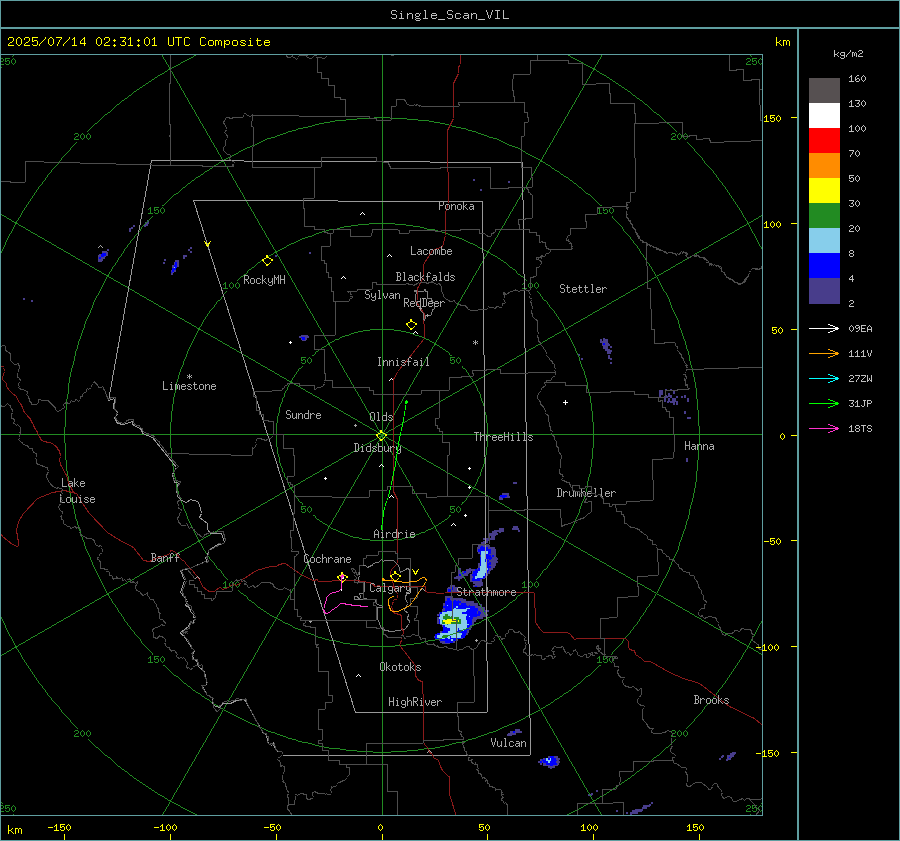Viewport: 900px width, 841px height.
Task: Click the Hanna label
Action: (x=699, y=446)
